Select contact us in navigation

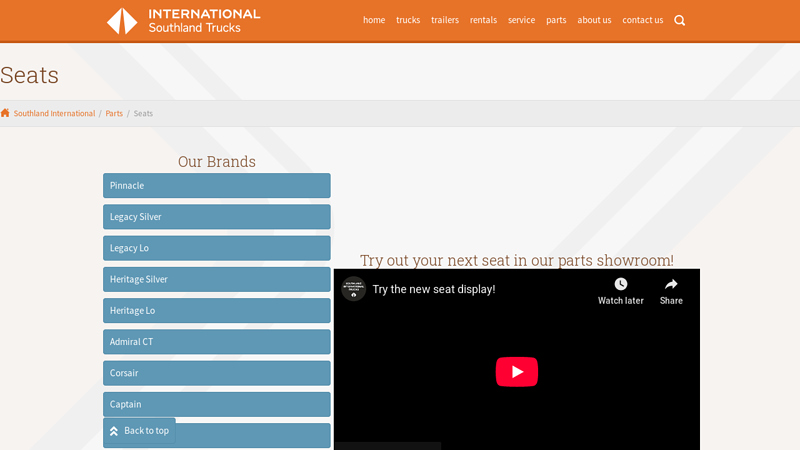click(x=642, y=20)
